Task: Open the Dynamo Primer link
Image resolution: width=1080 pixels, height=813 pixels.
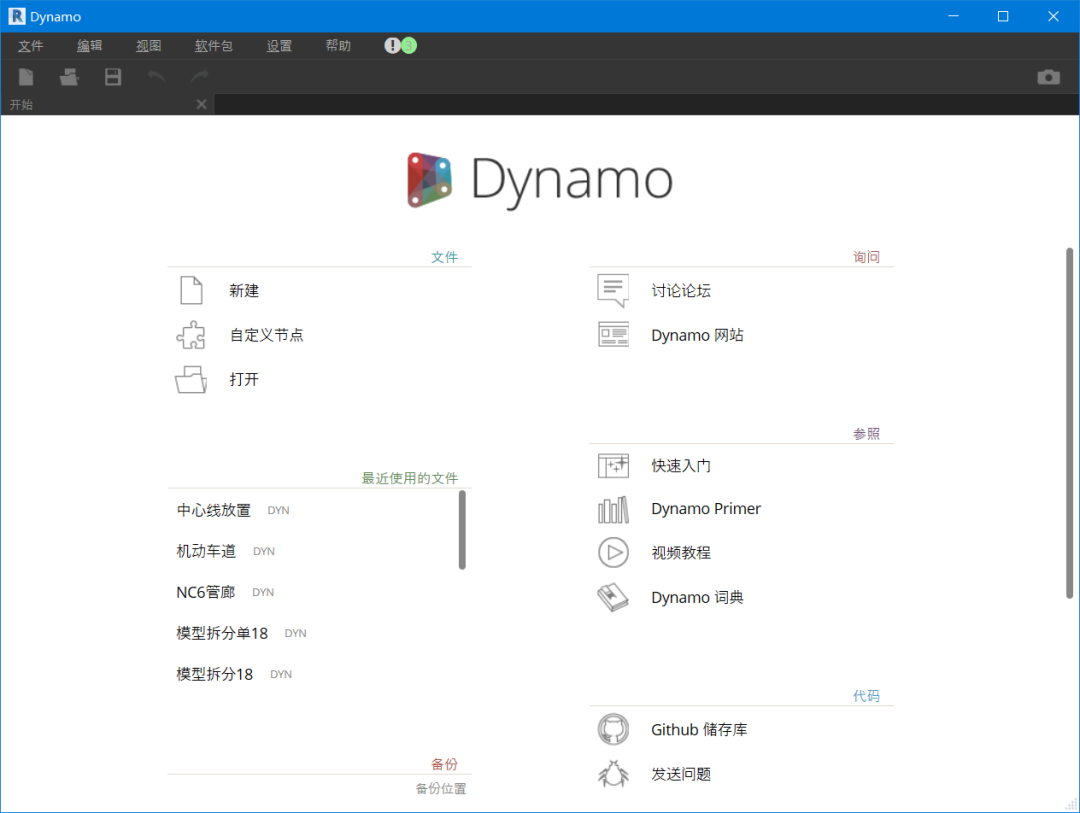Action: (706, 509)
